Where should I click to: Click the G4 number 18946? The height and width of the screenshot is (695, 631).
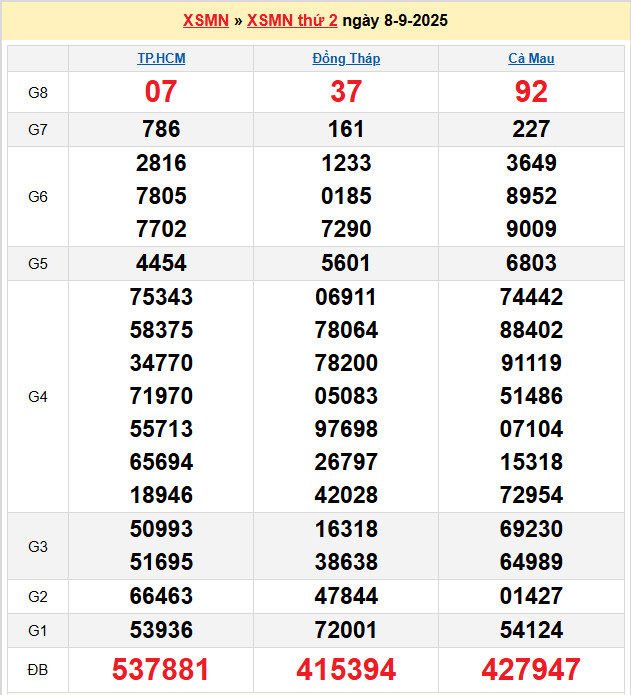(161, 495)
